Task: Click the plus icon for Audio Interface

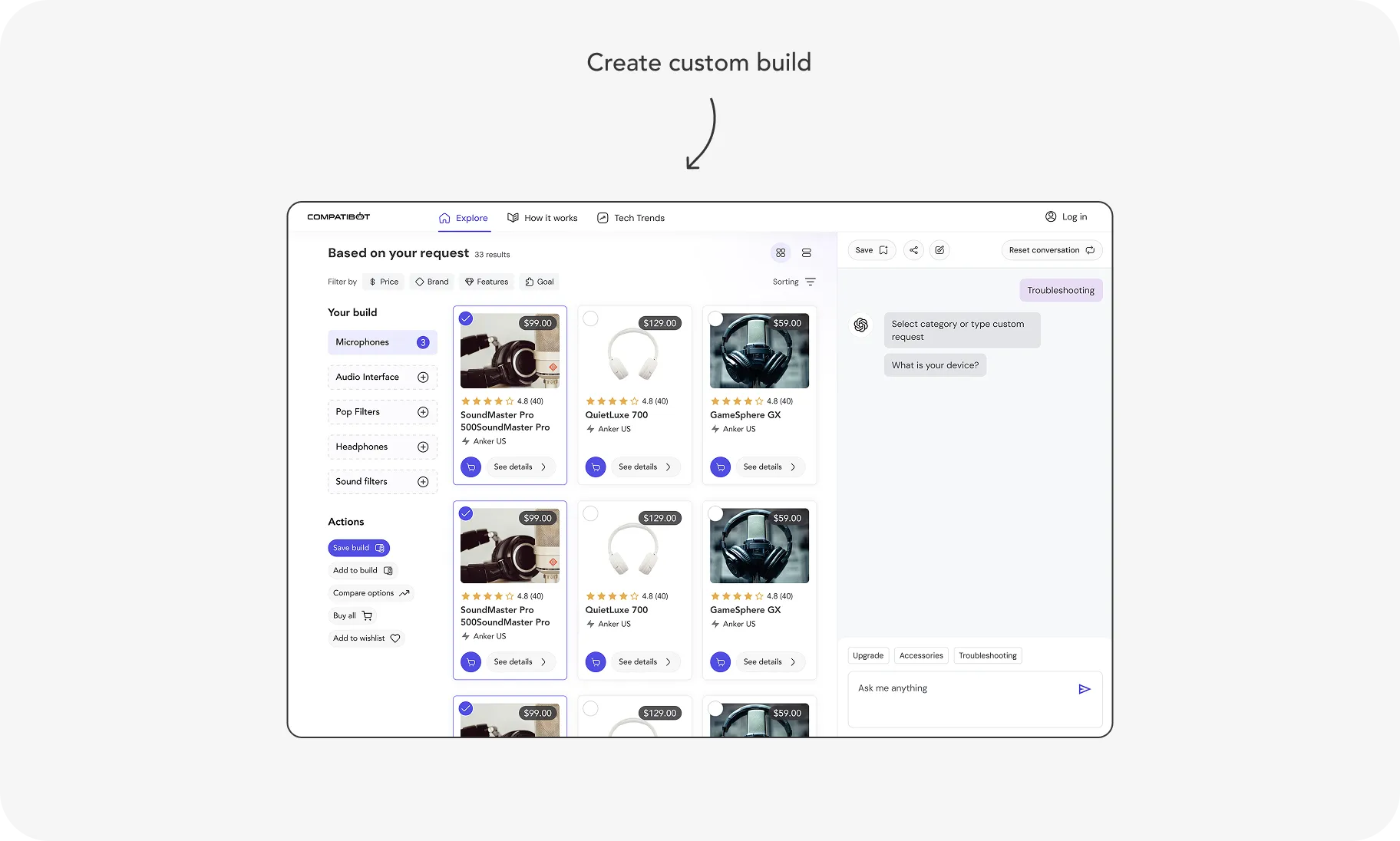Action: pyautogui.click(x=423, y=377)
